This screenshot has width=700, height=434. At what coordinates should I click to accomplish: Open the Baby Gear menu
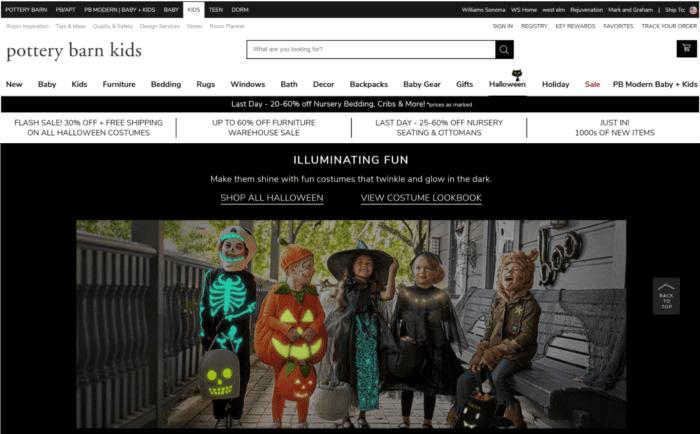pos(422,84)
